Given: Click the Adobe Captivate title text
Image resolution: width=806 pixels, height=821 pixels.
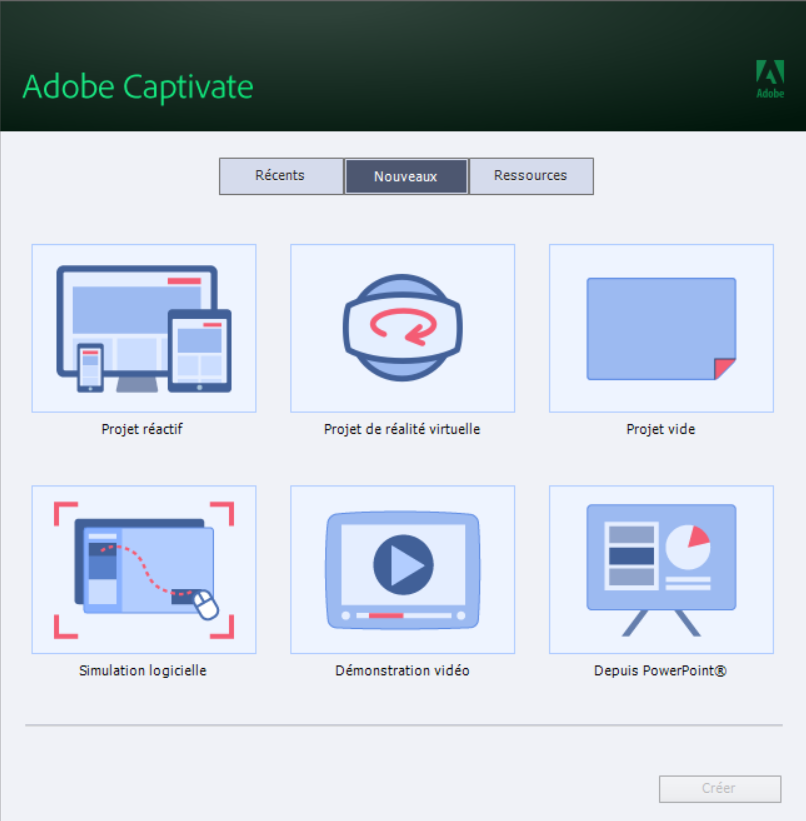Looking at the screenshot, I should point(138,87).
